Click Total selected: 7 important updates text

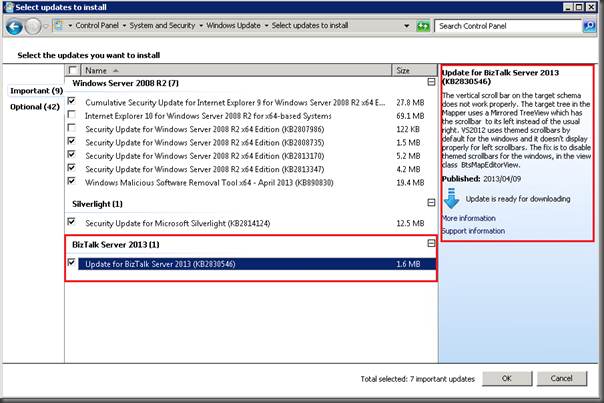click(x=418, y=379)
